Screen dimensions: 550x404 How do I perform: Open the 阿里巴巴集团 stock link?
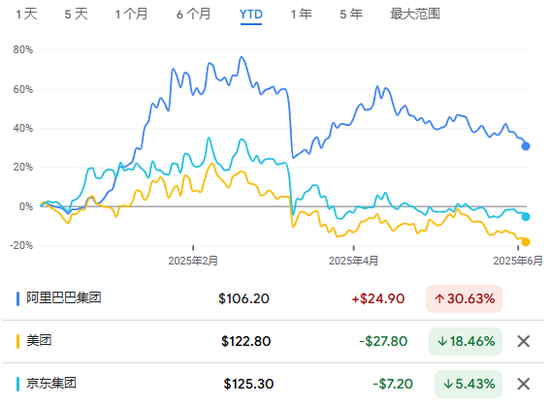click(x=64, y=298)
